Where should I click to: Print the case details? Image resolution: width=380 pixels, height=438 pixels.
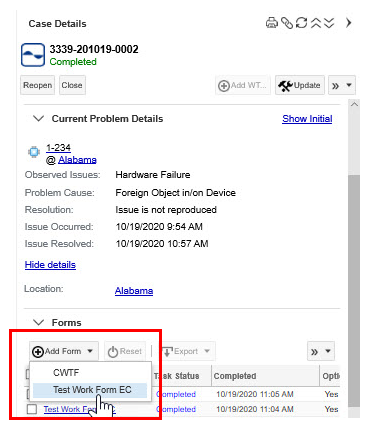click(x=272, y=23)
